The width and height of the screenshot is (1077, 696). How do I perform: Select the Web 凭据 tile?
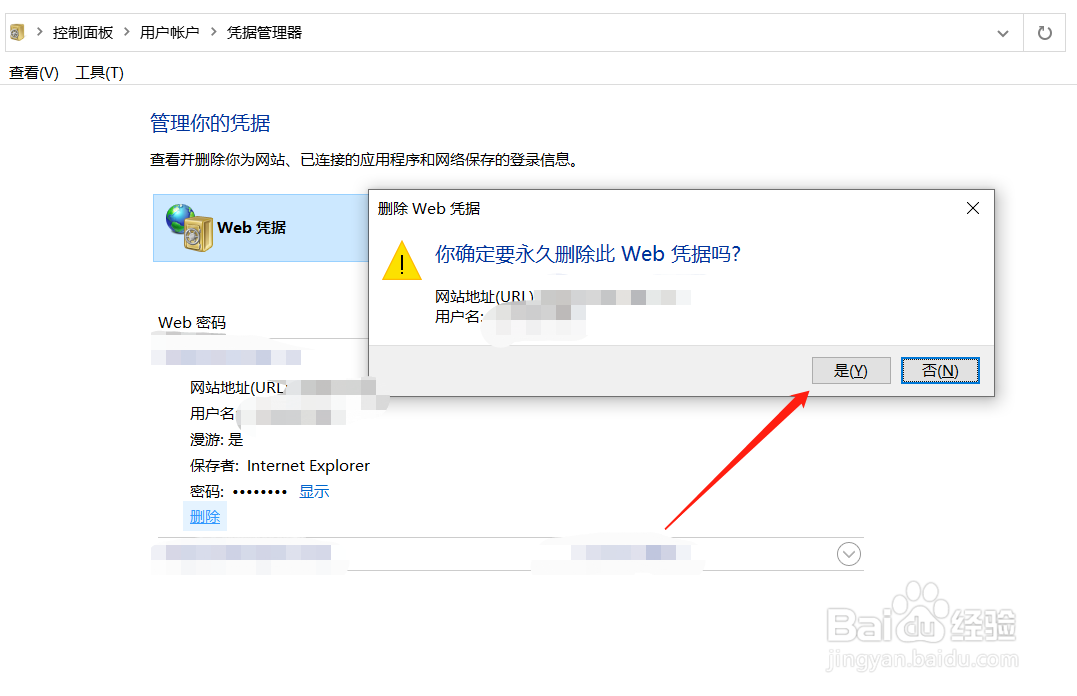tap(261, 227)
